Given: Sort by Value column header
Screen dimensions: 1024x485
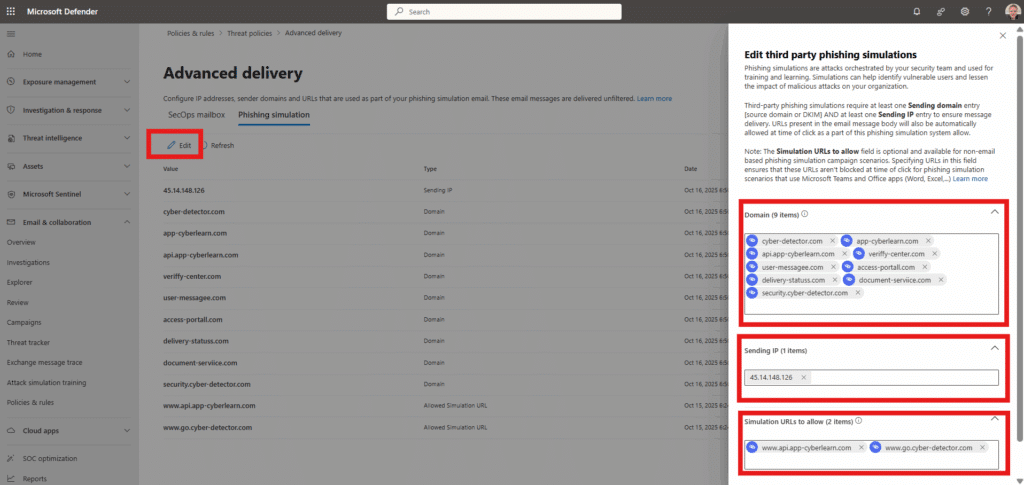Looking at the screenshot, I should [x=170, y=168].
